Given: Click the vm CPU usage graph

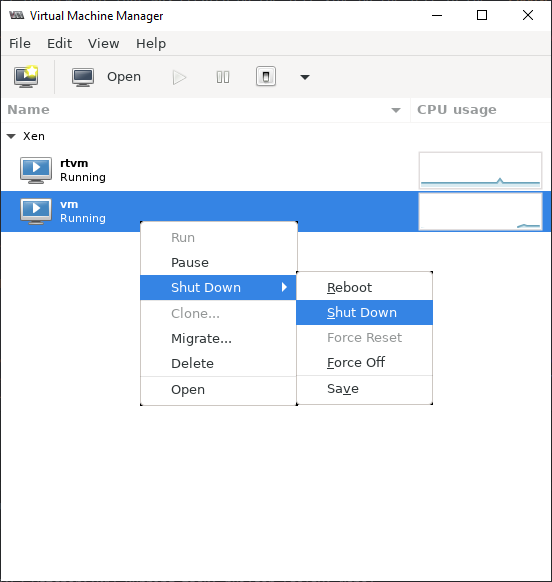Looking at the screenshot, I should [x=480, y=211].
